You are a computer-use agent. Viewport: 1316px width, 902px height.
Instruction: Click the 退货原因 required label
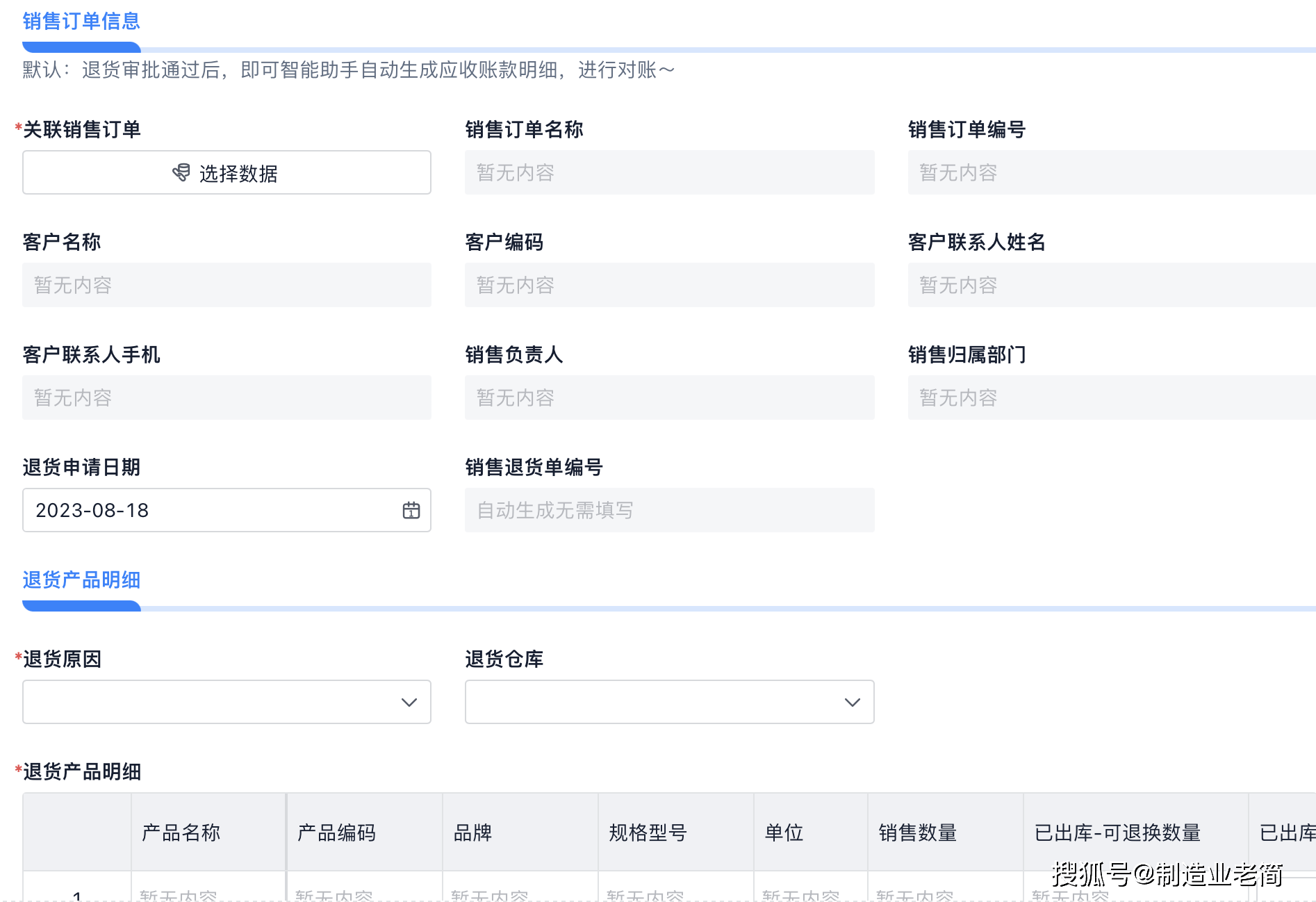[x=58, y=659]
